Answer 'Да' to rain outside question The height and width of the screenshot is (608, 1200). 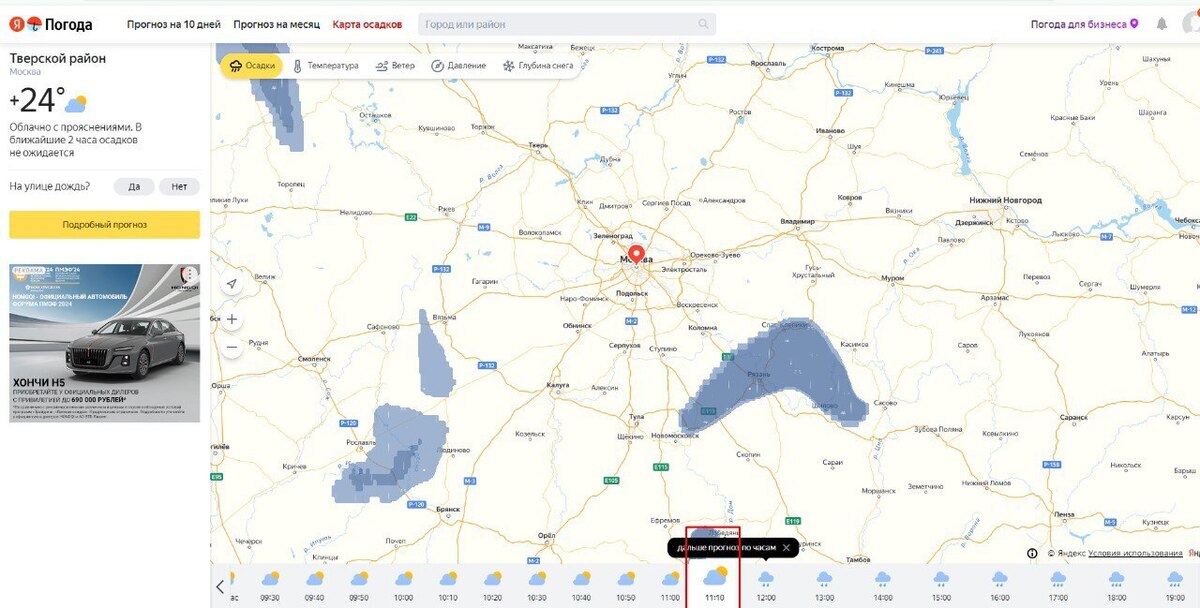134,187
